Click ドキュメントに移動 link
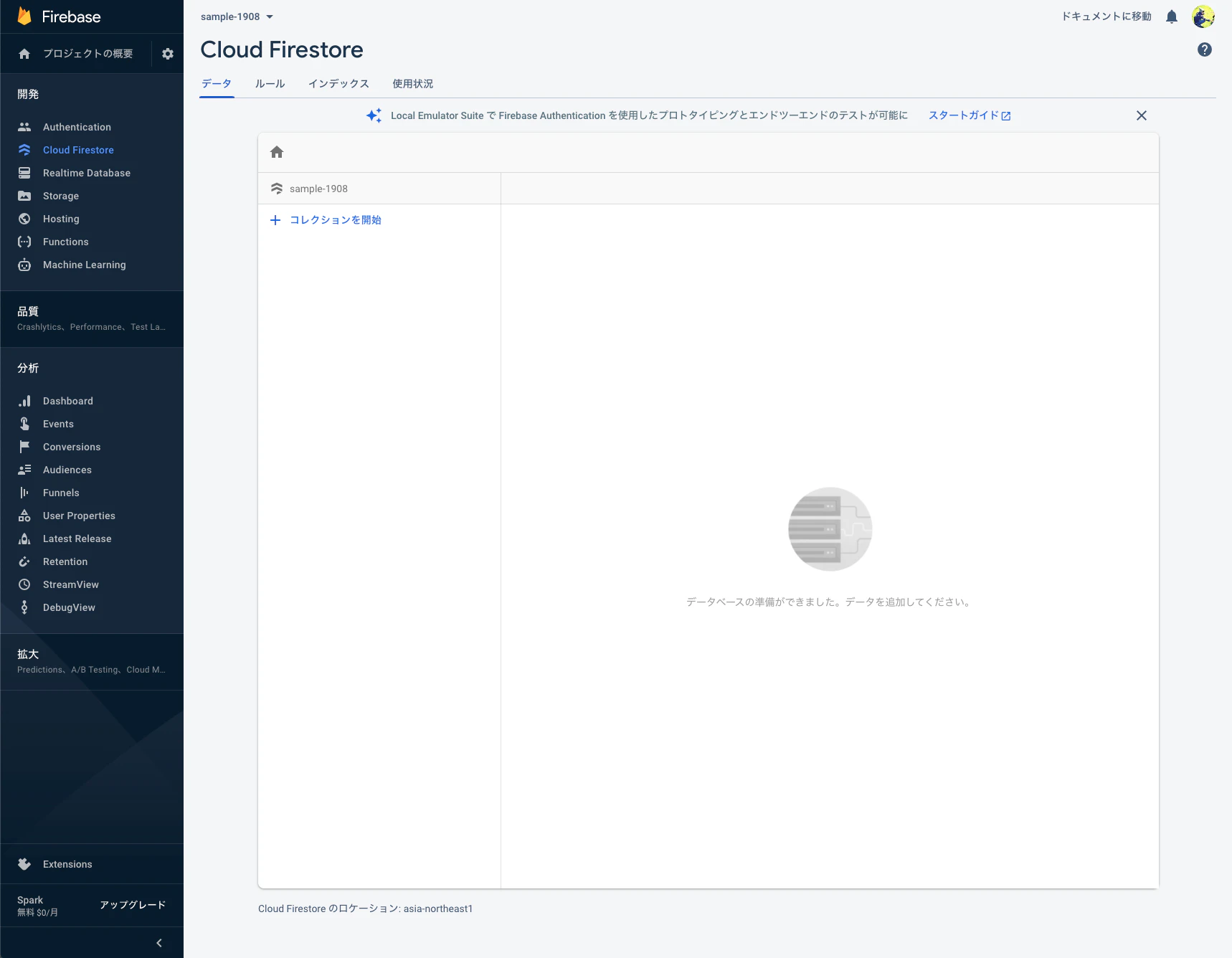Screen dimensions: 1232x958 point(1107,16)
